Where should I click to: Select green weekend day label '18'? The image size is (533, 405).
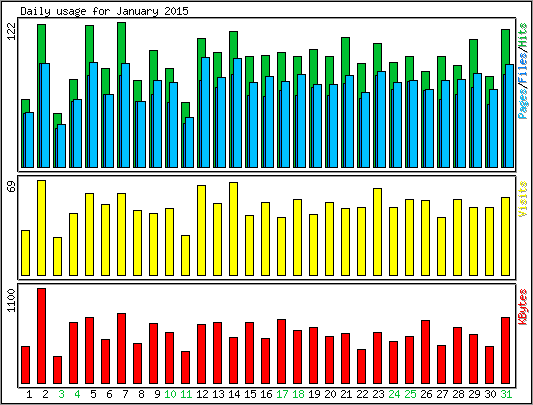pos(298,394)
